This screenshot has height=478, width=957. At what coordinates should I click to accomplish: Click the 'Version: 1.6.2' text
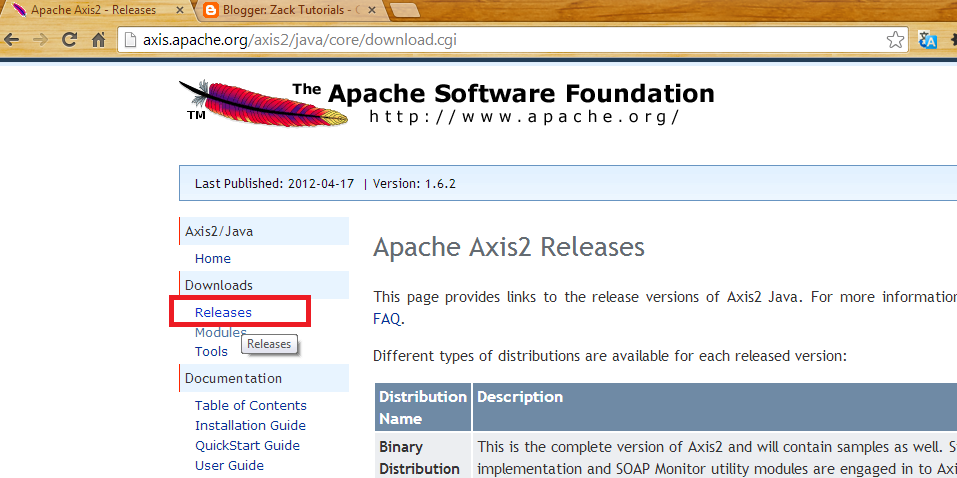point(414,183)
